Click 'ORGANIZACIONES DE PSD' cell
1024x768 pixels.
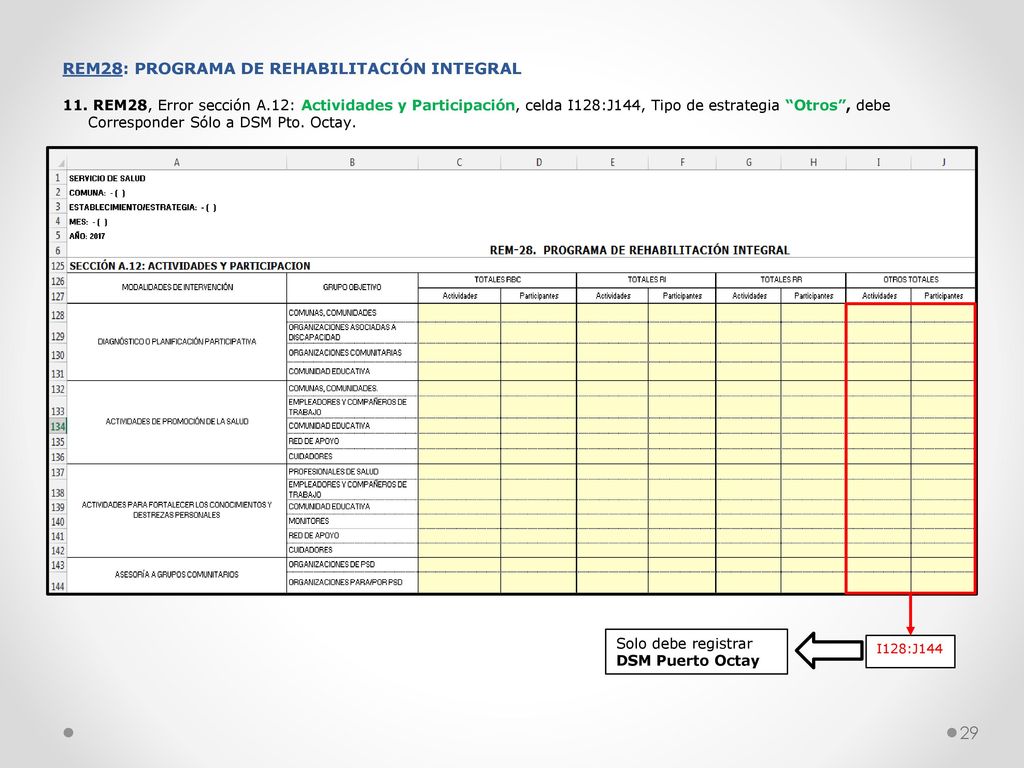click(352, 564)
